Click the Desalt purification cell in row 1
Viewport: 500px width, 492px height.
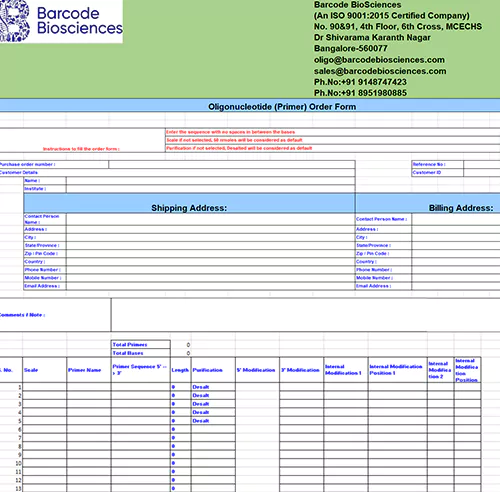213,387
